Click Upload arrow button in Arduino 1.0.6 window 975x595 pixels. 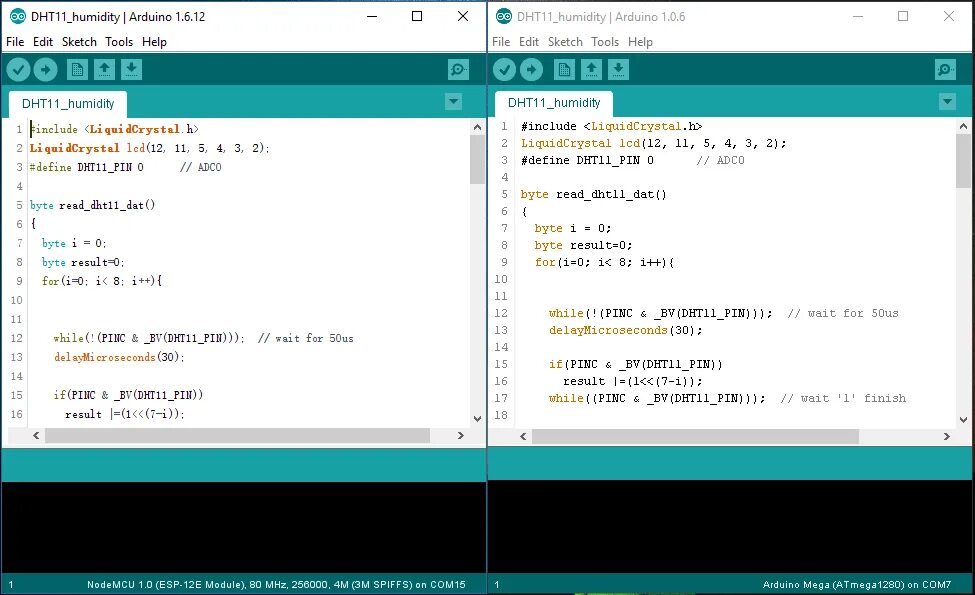[531, 70]
